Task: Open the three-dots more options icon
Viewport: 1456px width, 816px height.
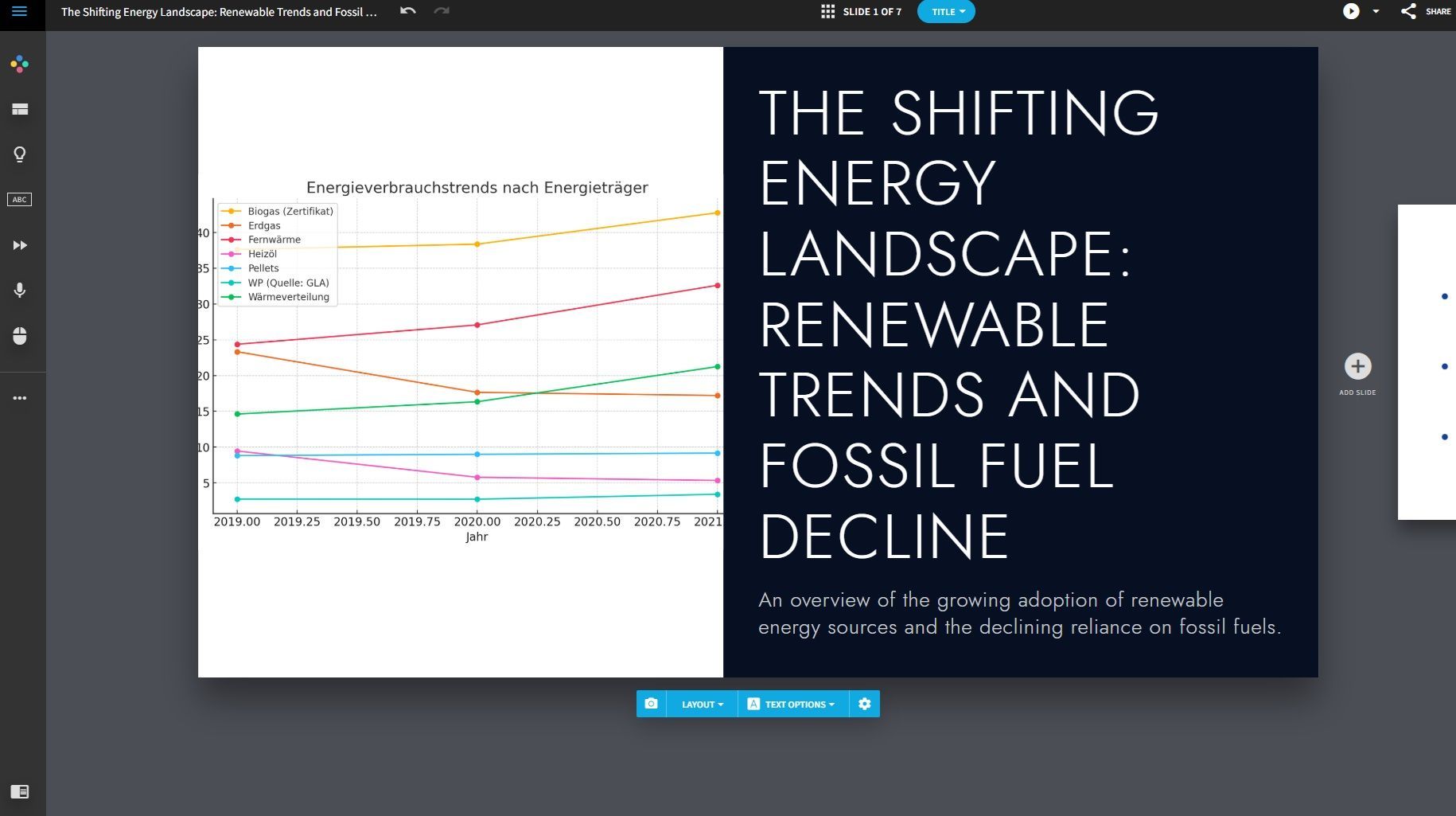Action: coord(20,398)
